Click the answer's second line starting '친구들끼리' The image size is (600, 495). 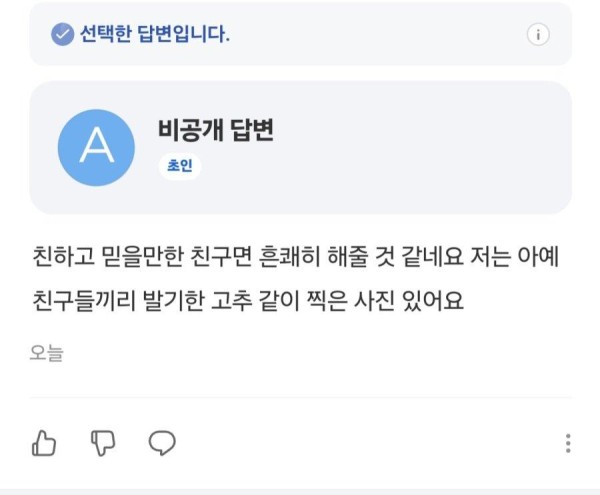coord(248,300)
